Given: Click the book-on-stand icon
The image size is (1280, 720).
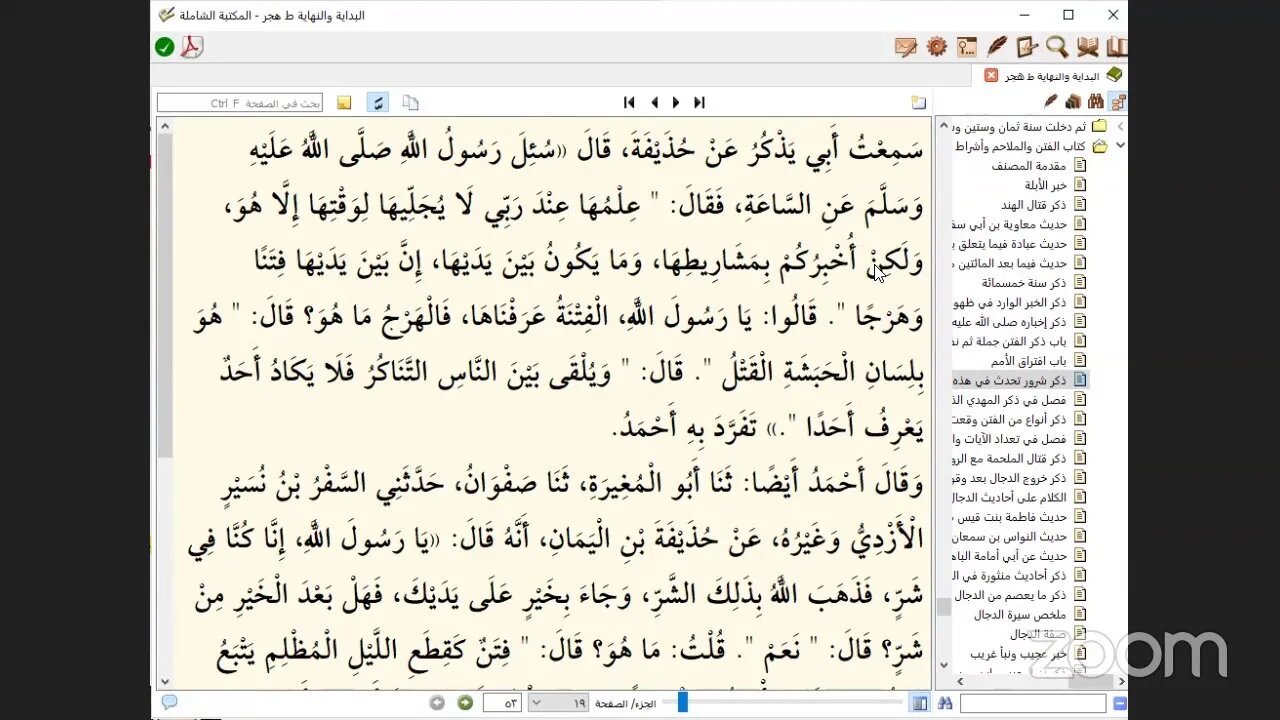Looking at the screenshot, I should click(x=1087, y=46).
